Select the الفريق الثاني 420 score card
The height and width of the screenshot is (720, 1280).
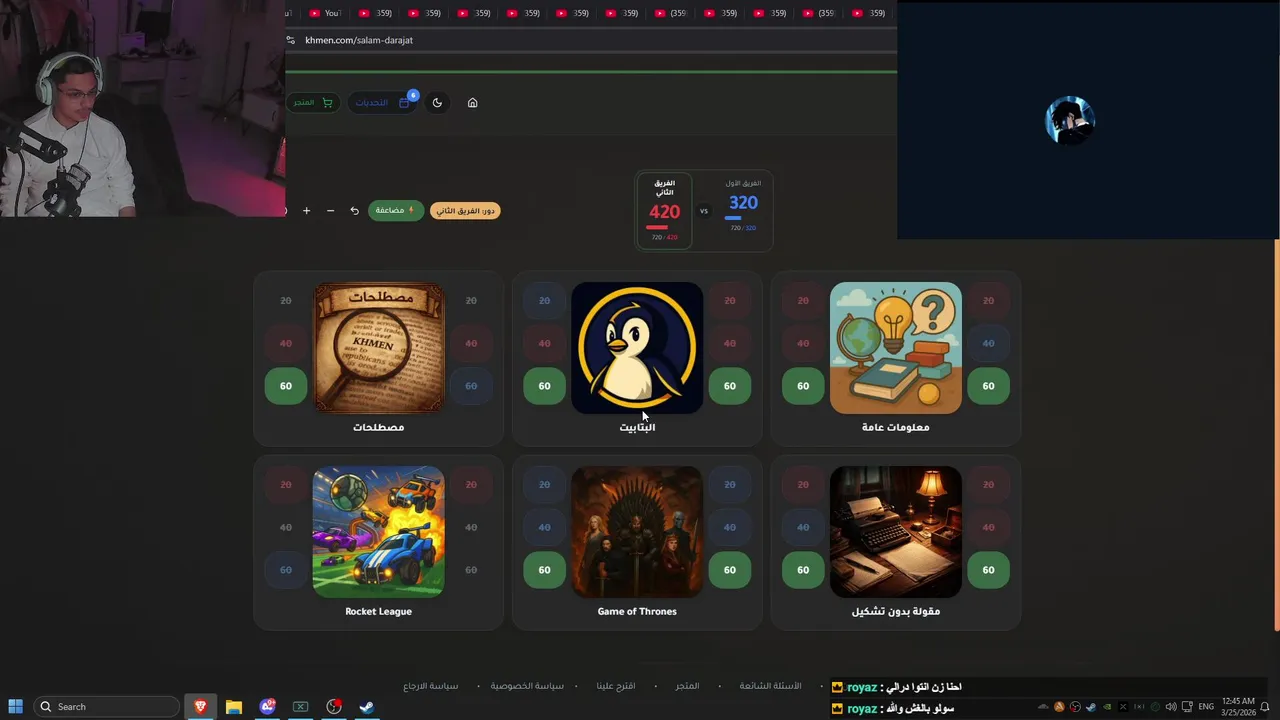click(664, 210)
